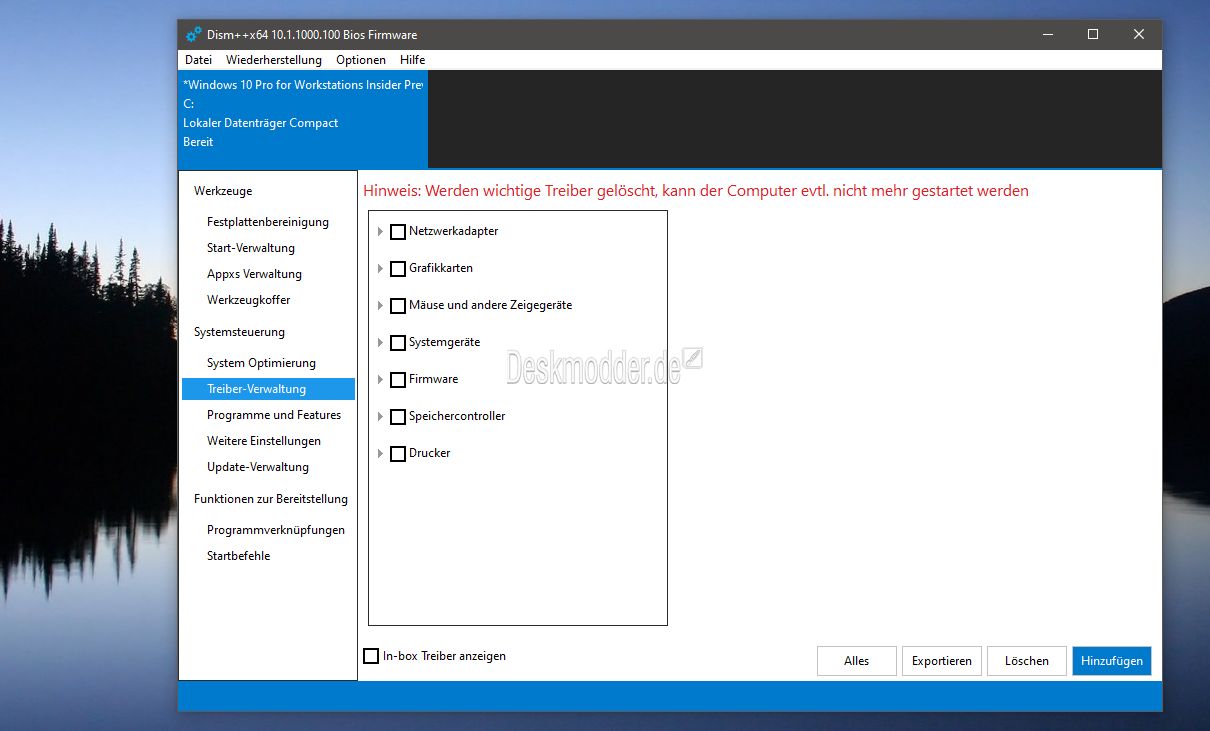Image resolution: width=1210 pixels, height=731 pixels.
Task: Expand the Firmware tree node
Action: [380, 380]
